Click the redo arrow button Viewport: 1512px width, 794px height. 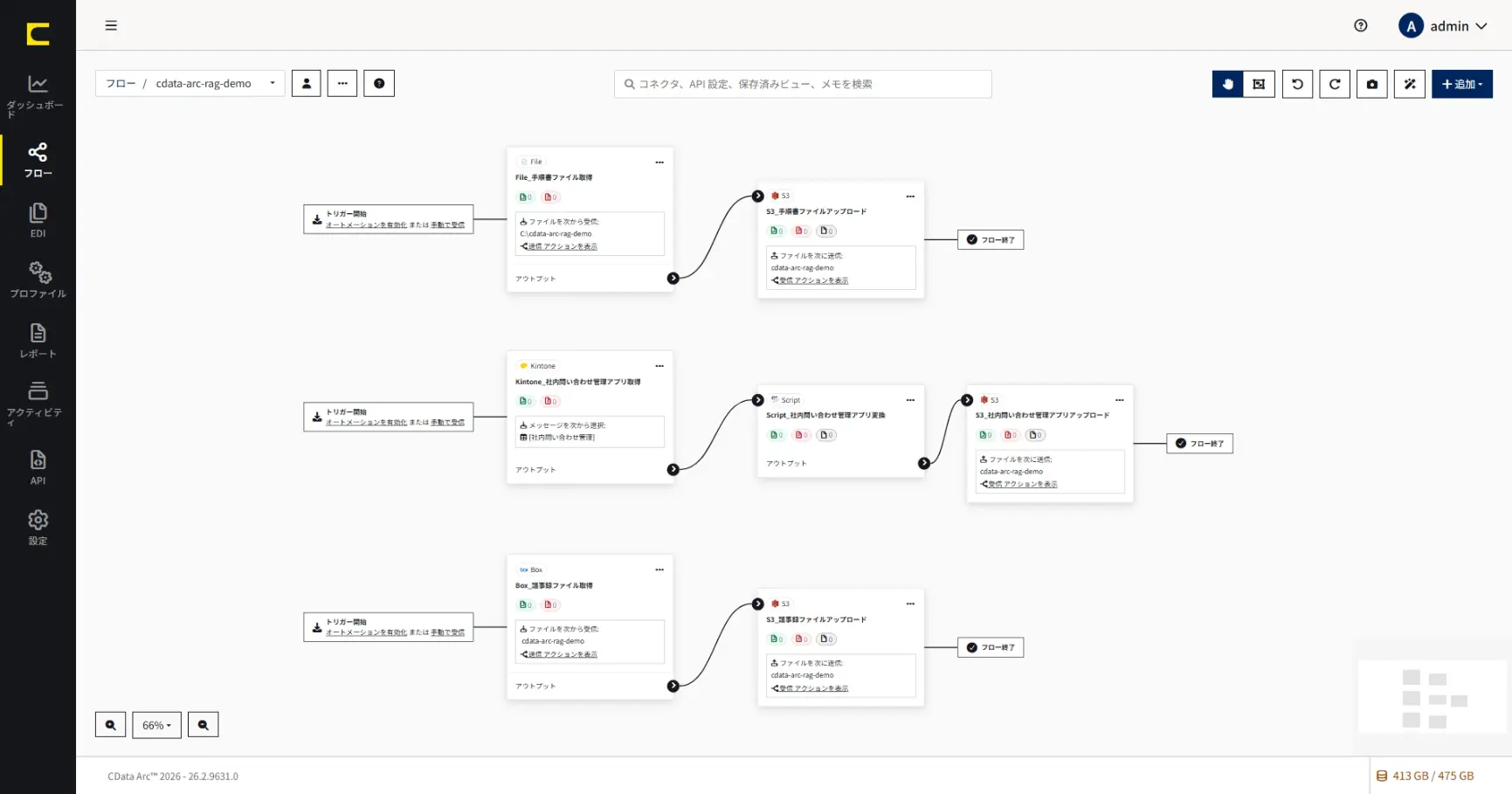[1335, 84]
